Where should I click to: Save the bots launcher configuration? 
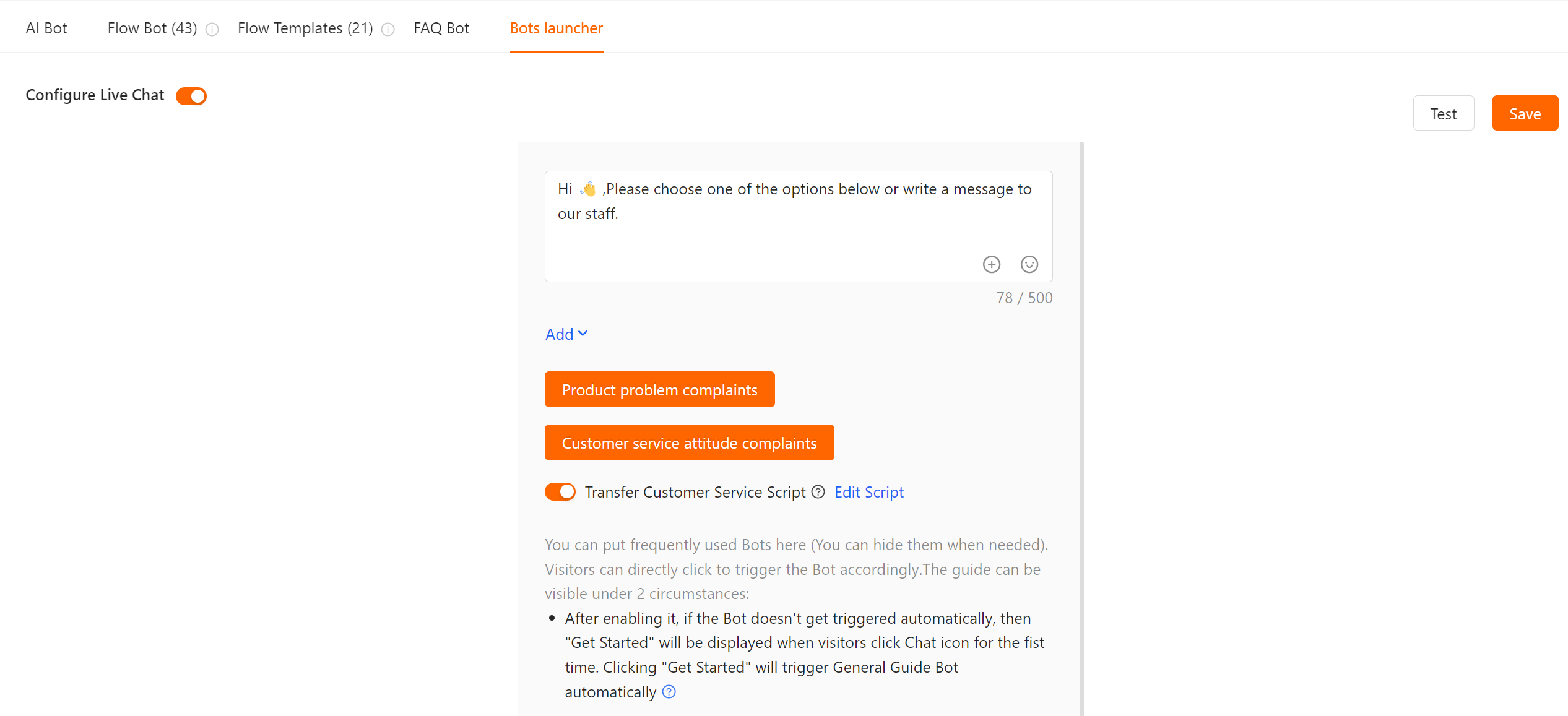pos(1525,113)
